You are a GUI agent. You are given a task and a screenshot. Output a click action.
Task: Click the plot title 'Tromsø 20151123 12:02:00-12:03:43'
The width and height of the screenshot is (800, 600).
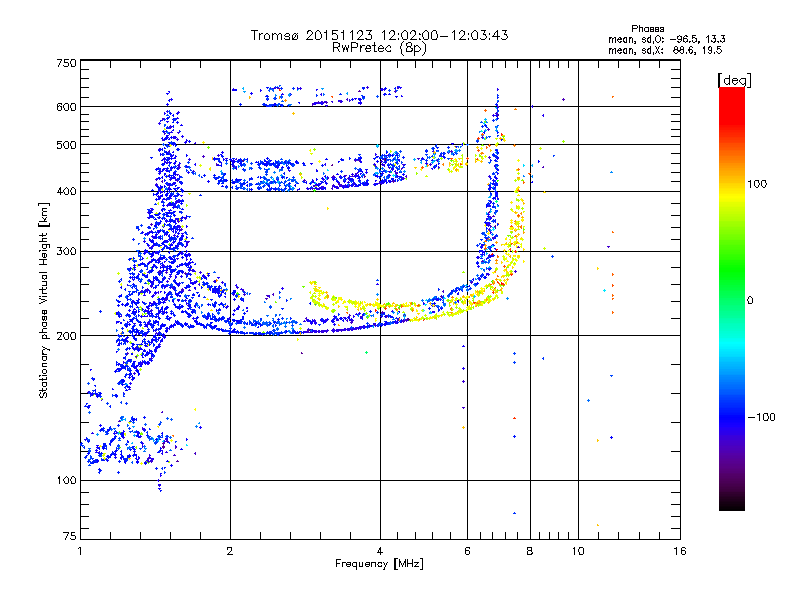click(x=379, y=35)
